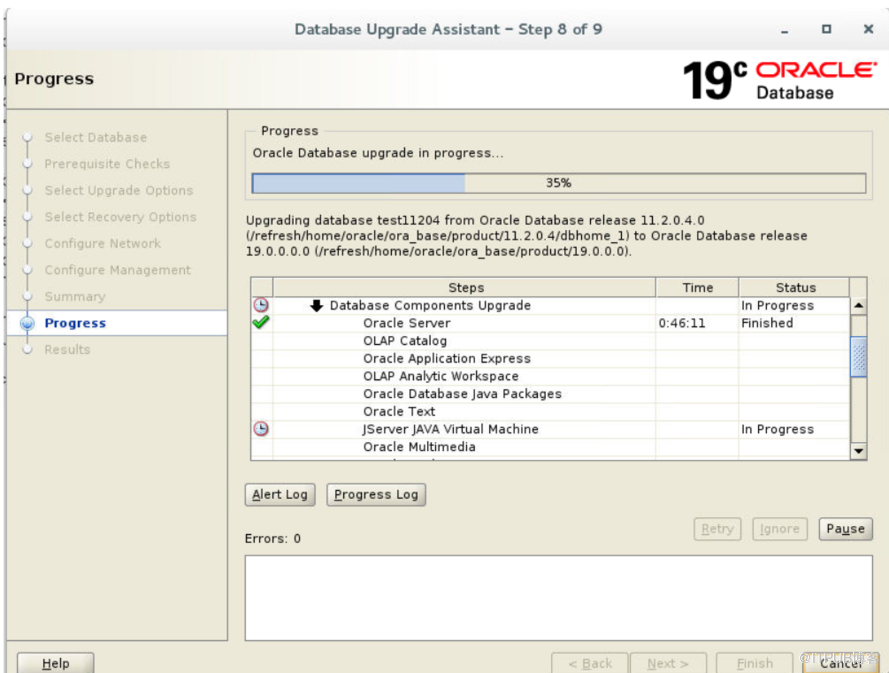Click the Status column header

coord(795,287)
